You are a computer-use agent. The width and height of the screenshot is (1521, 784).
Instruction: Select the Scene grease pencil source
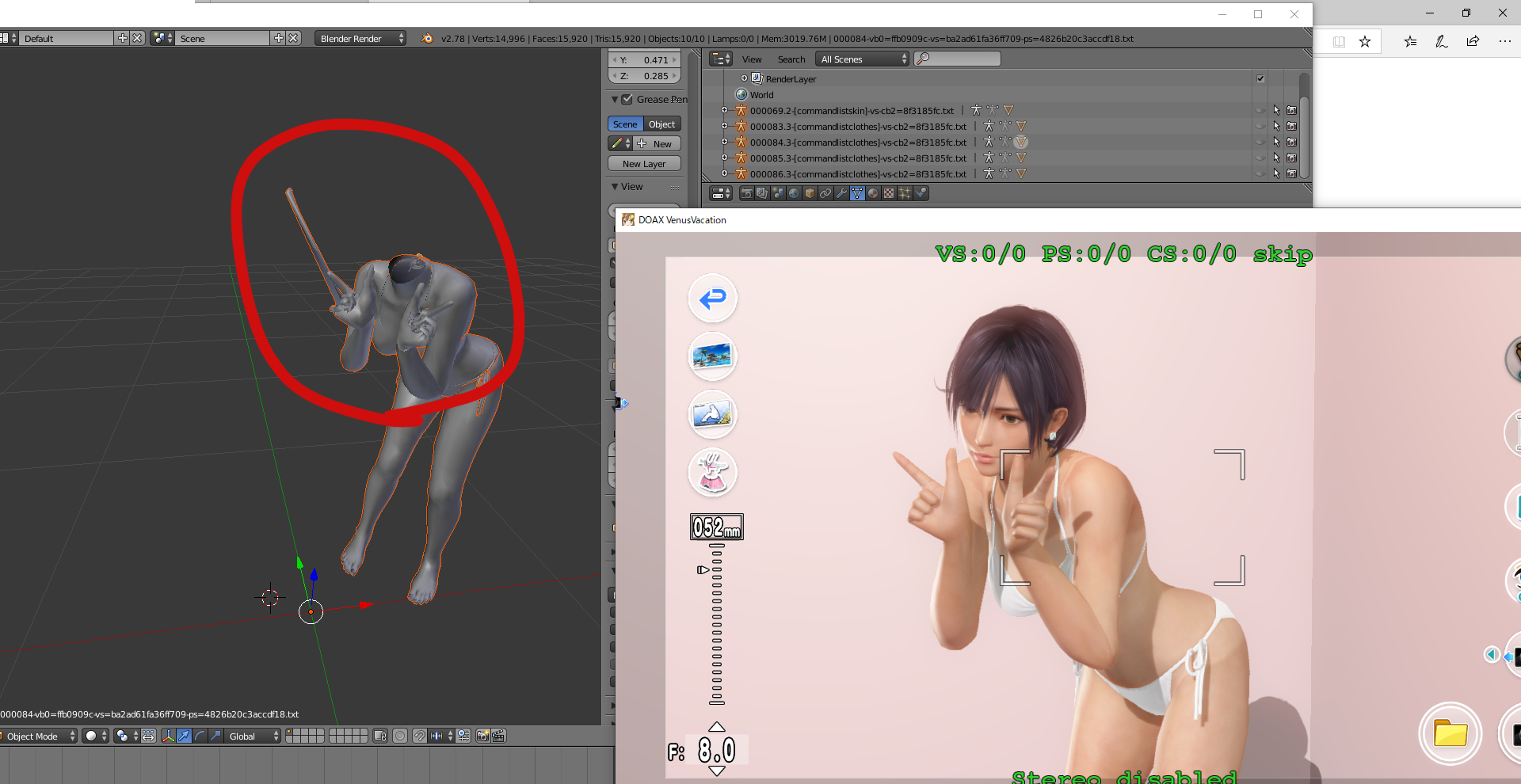(x=625, y=124)
